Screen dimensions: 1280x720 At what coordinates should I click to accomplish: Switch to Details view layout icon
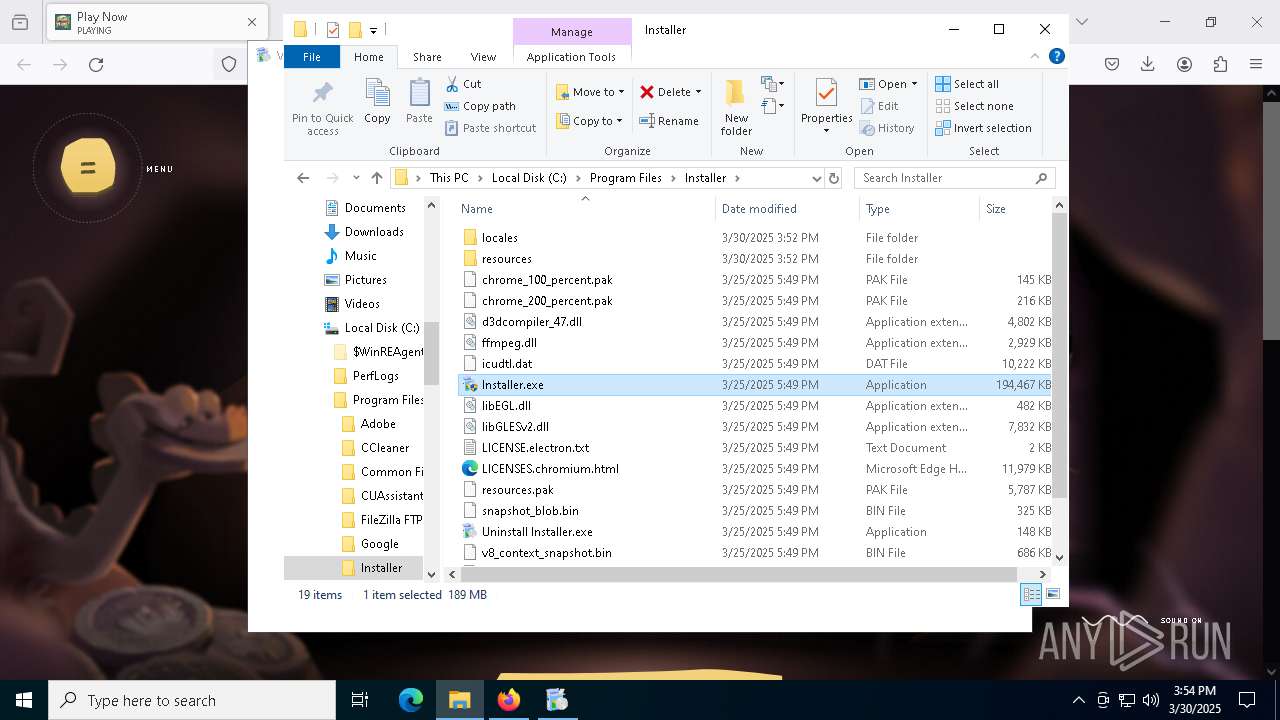[1031, 595]
